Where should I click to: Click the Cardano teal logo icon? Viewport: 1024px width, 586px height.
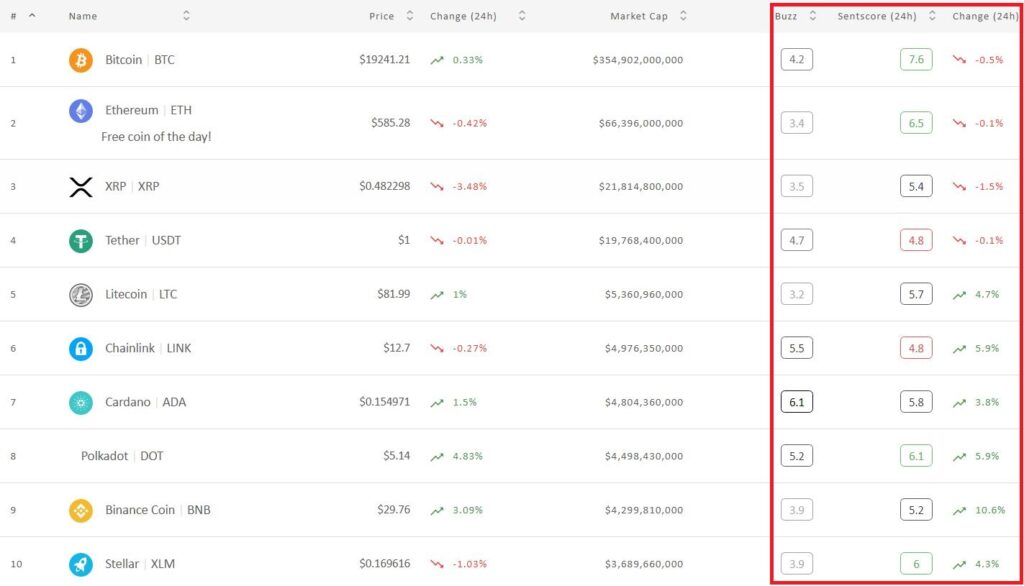[80, 403]
